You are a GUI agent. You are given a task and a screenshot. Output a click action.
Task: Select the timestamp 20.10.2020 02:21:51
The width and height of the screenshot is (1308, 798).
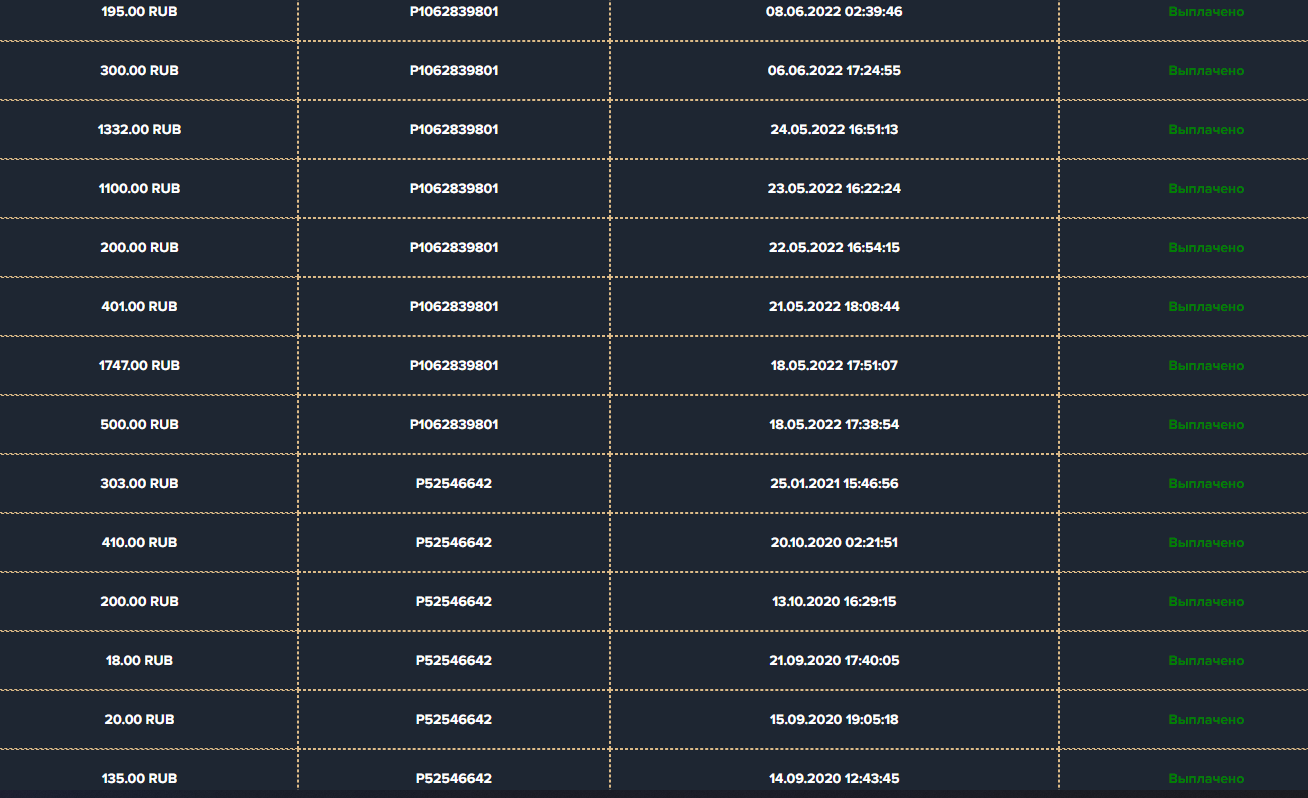coord(834,543)
